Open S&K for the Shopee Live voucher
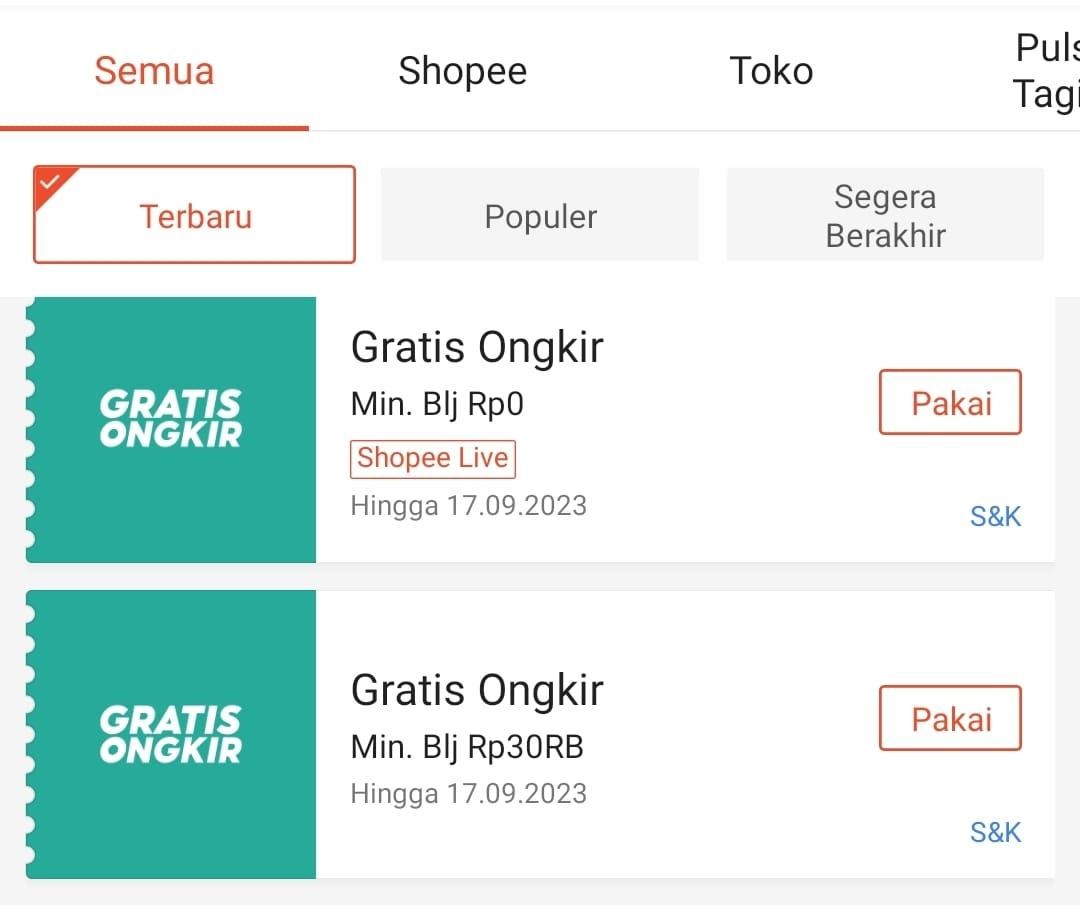 (995, 517)
